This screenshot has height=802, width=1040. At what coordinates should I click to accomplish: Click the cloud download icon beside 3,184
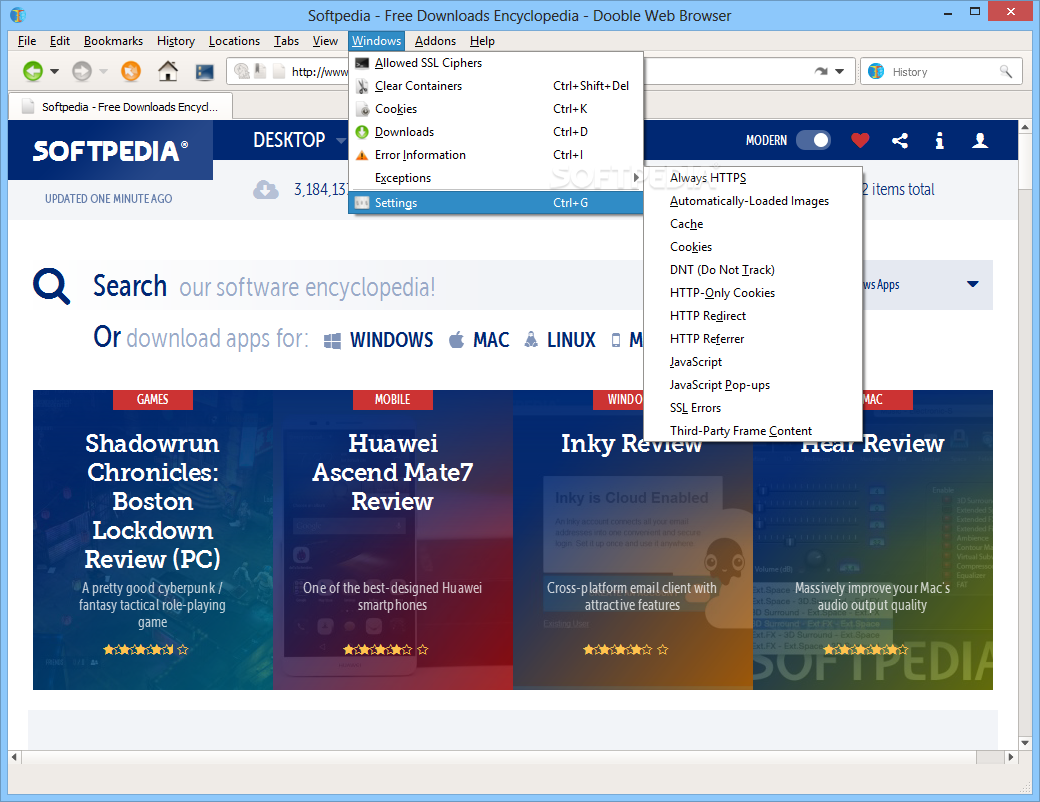click(265, 190)
